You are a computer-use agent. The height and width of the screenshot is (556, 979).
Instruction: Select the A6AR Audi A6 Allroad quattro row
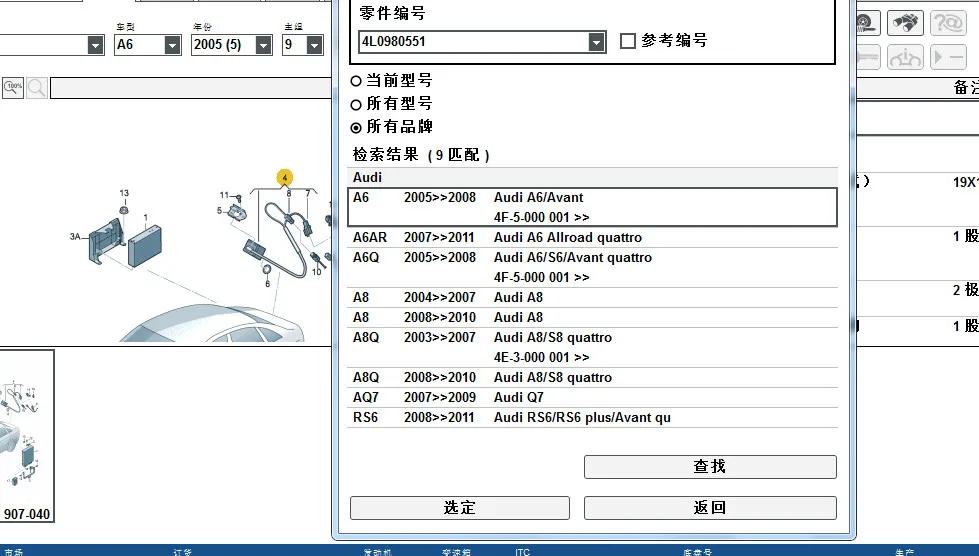[593, 237]
